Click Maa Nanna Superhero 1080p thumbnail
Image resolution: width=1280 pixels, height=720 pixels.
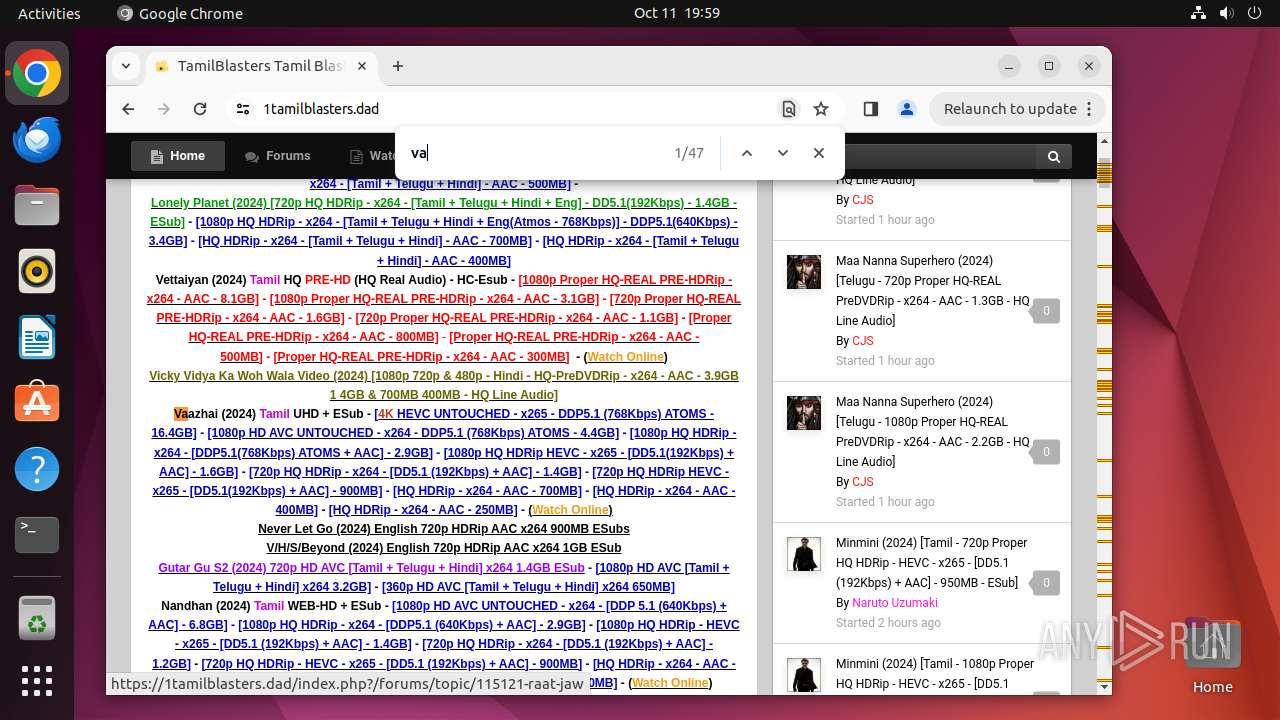tap(804, 413)
